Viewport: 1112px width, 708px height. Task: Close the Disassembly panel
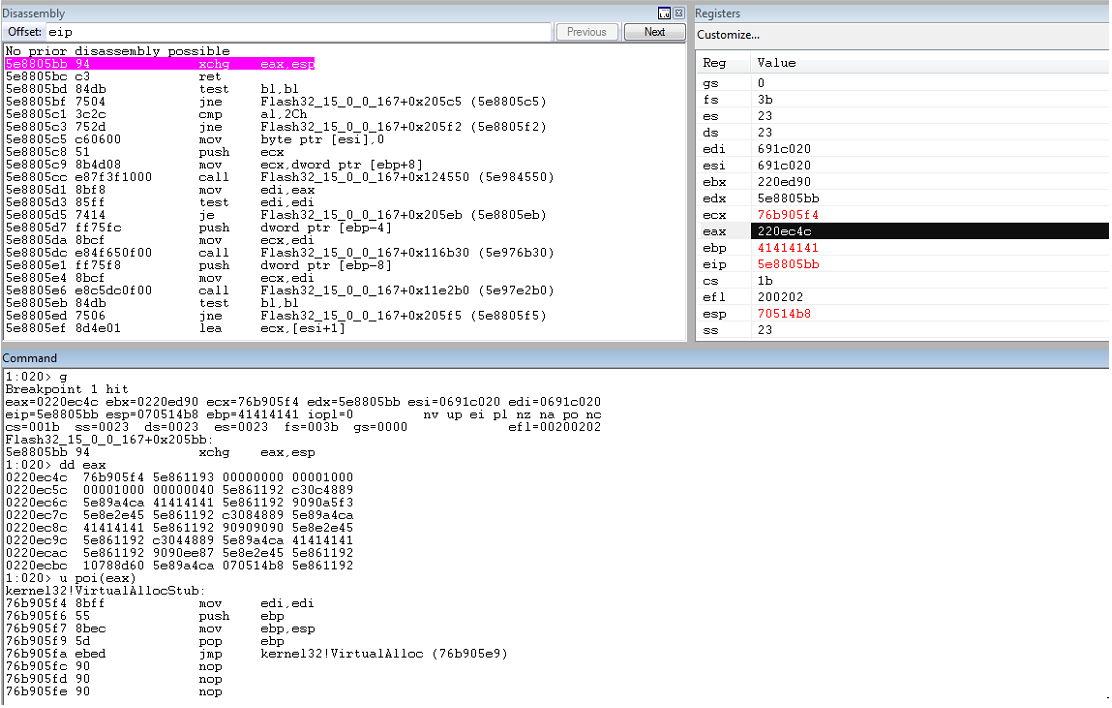[679, 13]
